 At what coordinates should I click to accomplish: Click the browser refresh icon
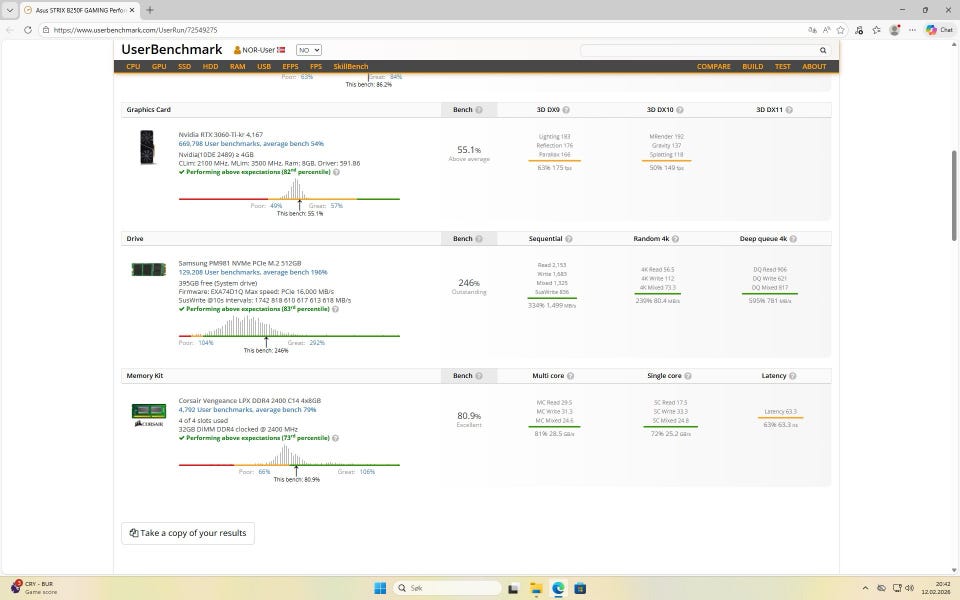pyautogui.click(x=28, y=29)
